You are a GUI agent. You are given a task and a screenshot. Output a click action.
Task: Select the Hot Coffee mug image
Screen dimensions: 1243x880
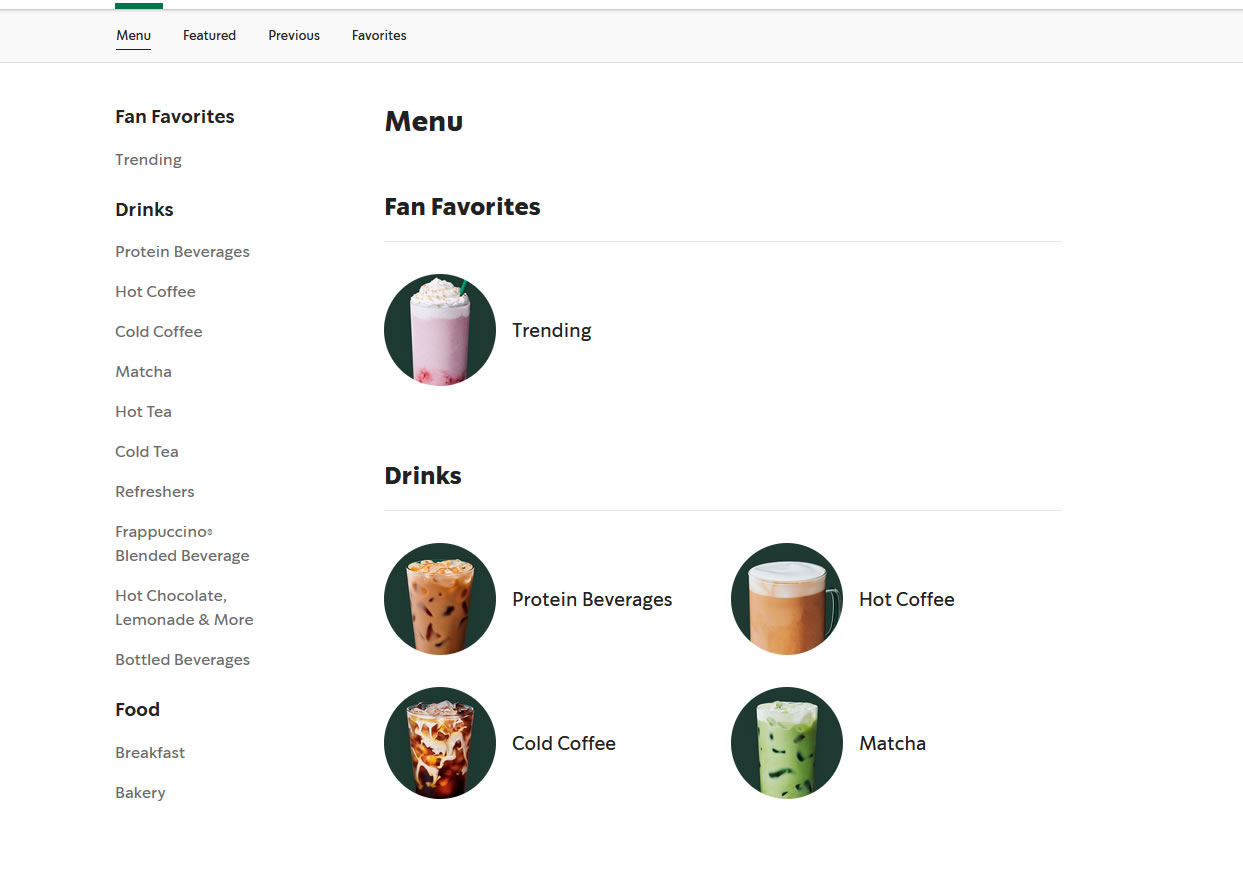787,599
